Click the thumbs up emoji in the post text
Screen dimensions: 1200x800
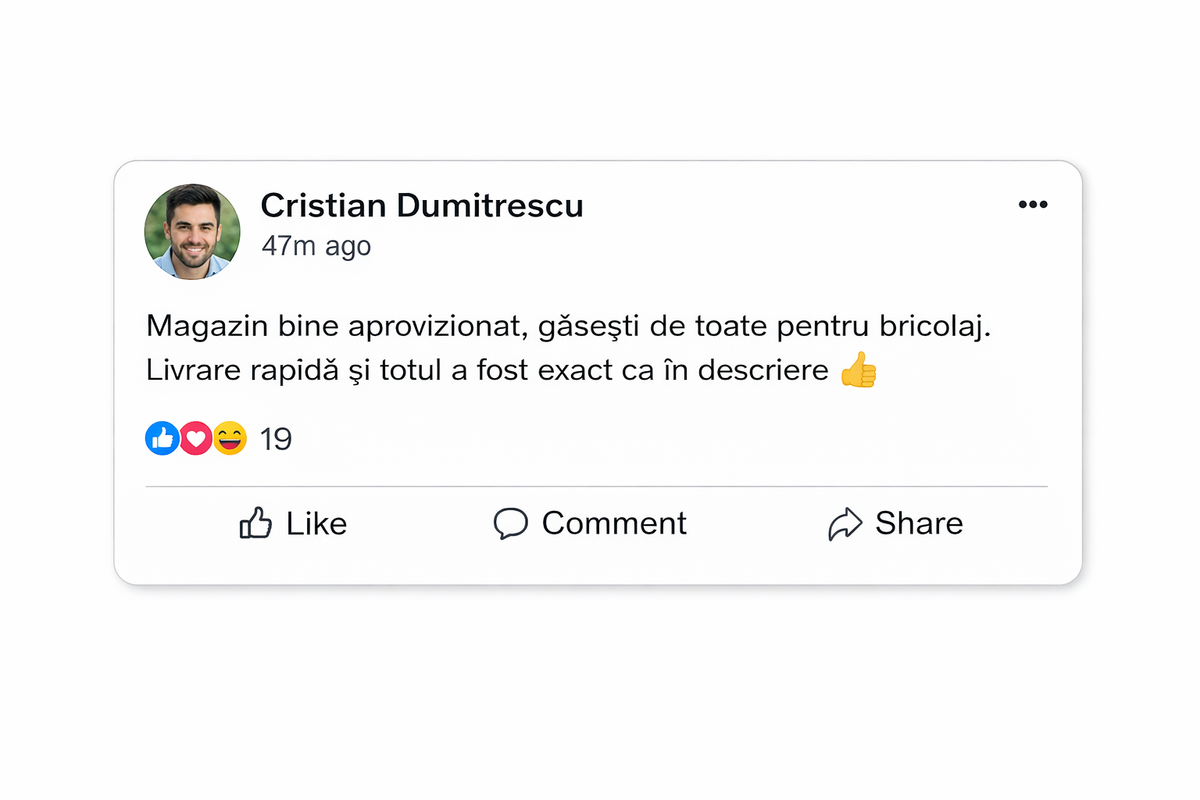[858, 369]
